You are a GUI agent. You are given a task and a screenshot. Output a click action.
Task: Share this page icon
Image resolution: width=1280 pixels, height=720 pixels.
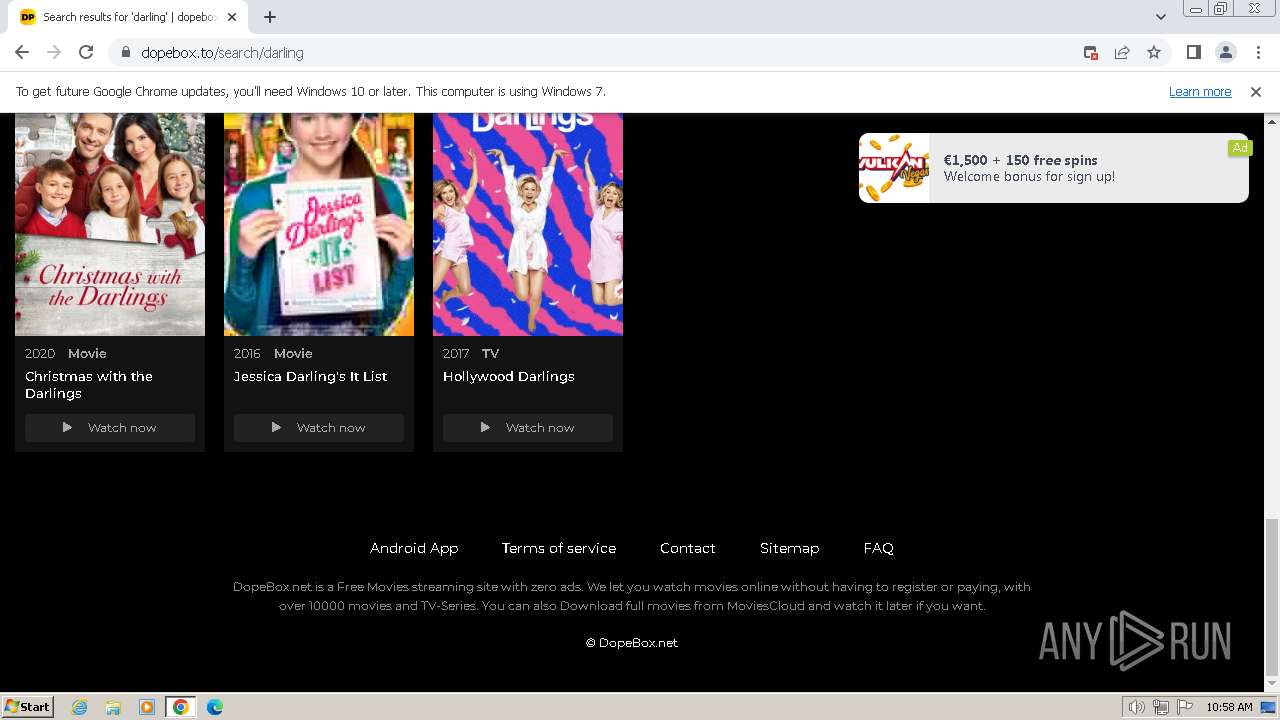(x=1122, y=52)
